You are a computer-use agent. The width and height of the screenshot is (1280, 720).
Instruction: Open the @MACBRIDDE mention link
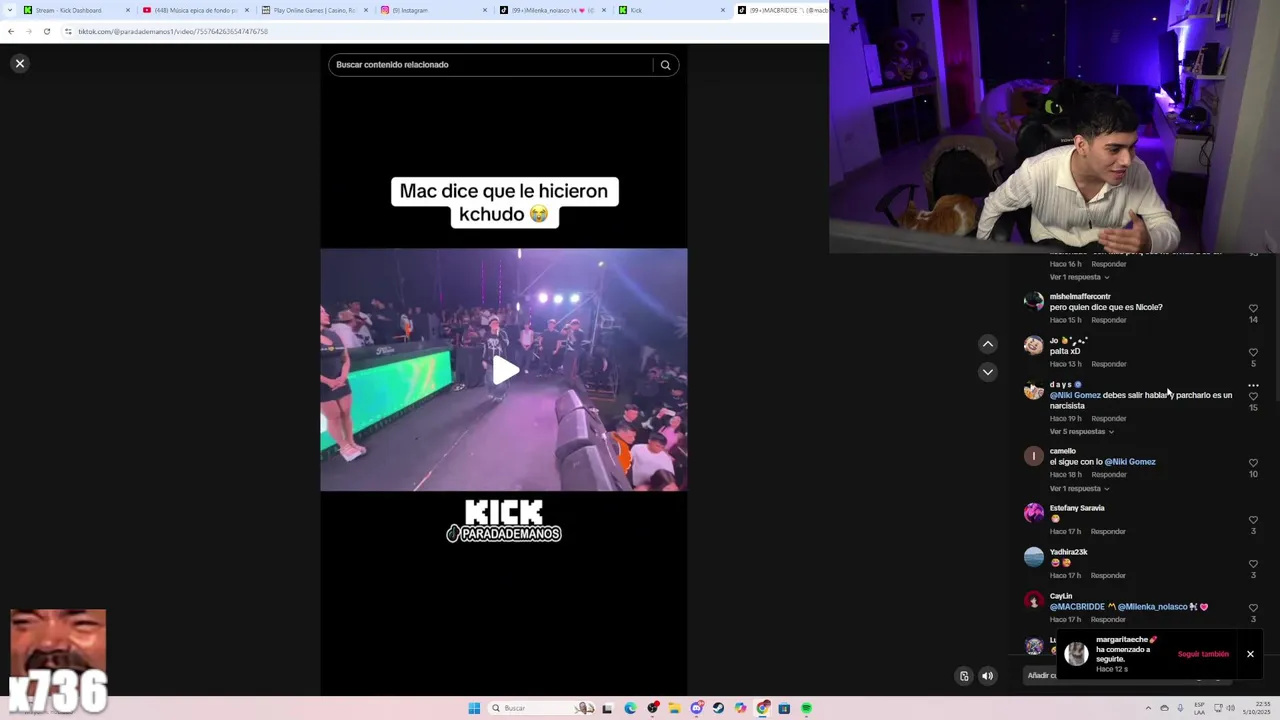pos(1077,607)
